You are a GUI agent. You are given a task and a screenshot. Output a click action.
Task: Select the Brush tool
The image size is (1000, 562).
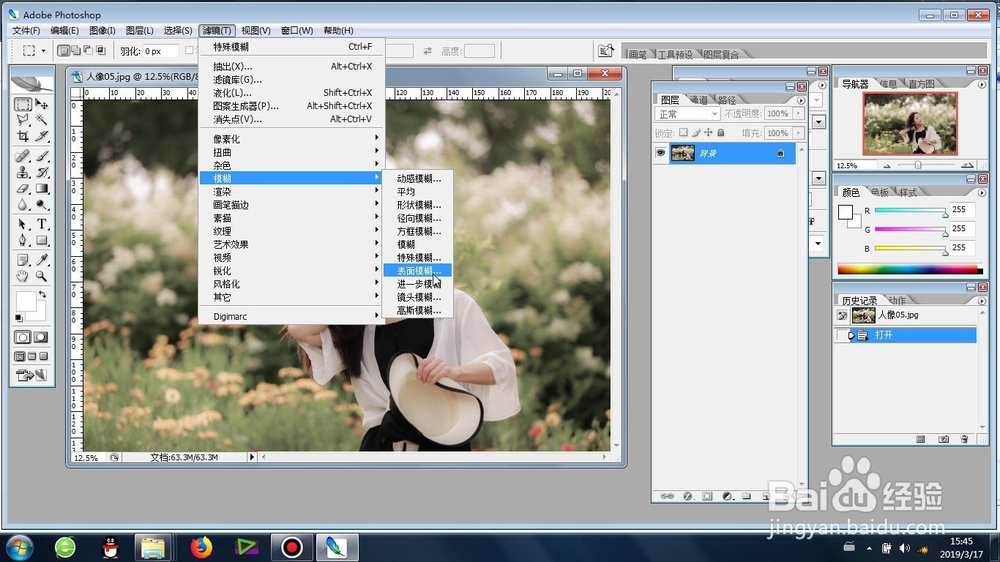pos(41,156)
